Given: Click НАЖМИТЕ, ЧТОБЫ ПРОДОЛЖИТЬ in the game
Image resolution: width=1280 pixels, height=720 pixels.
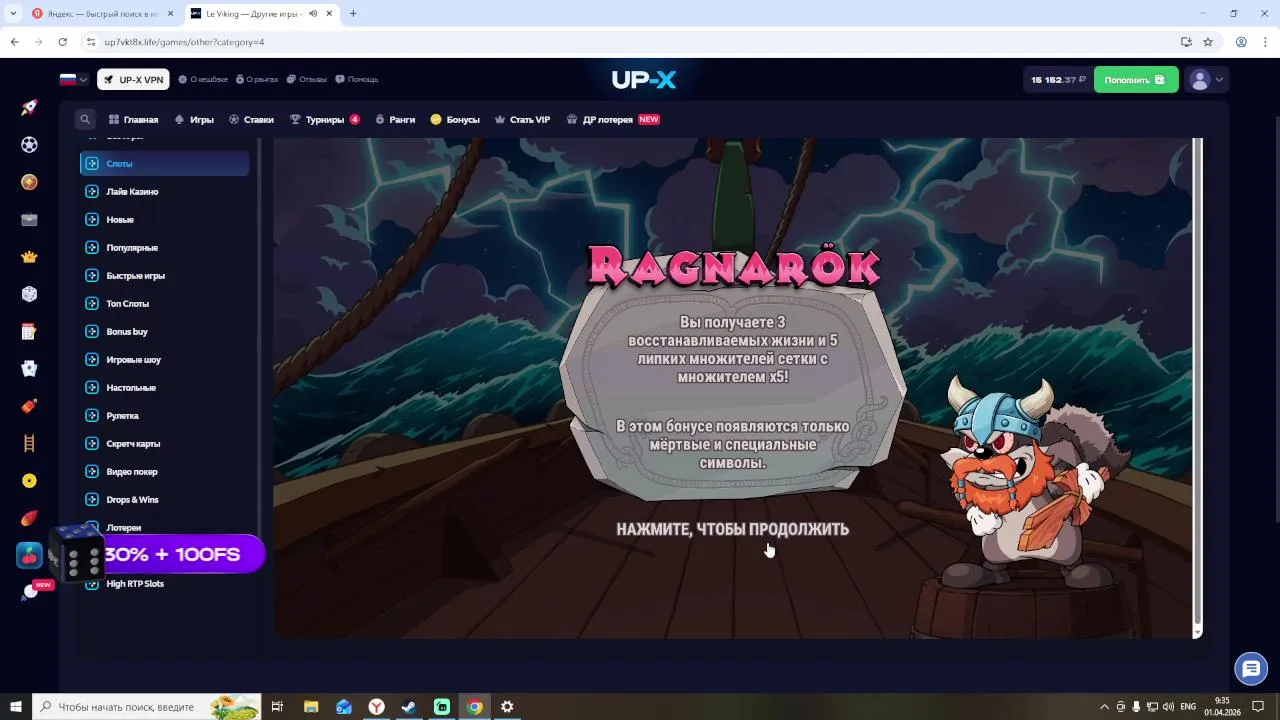Looking at the screenshot, I should point(732,529).
